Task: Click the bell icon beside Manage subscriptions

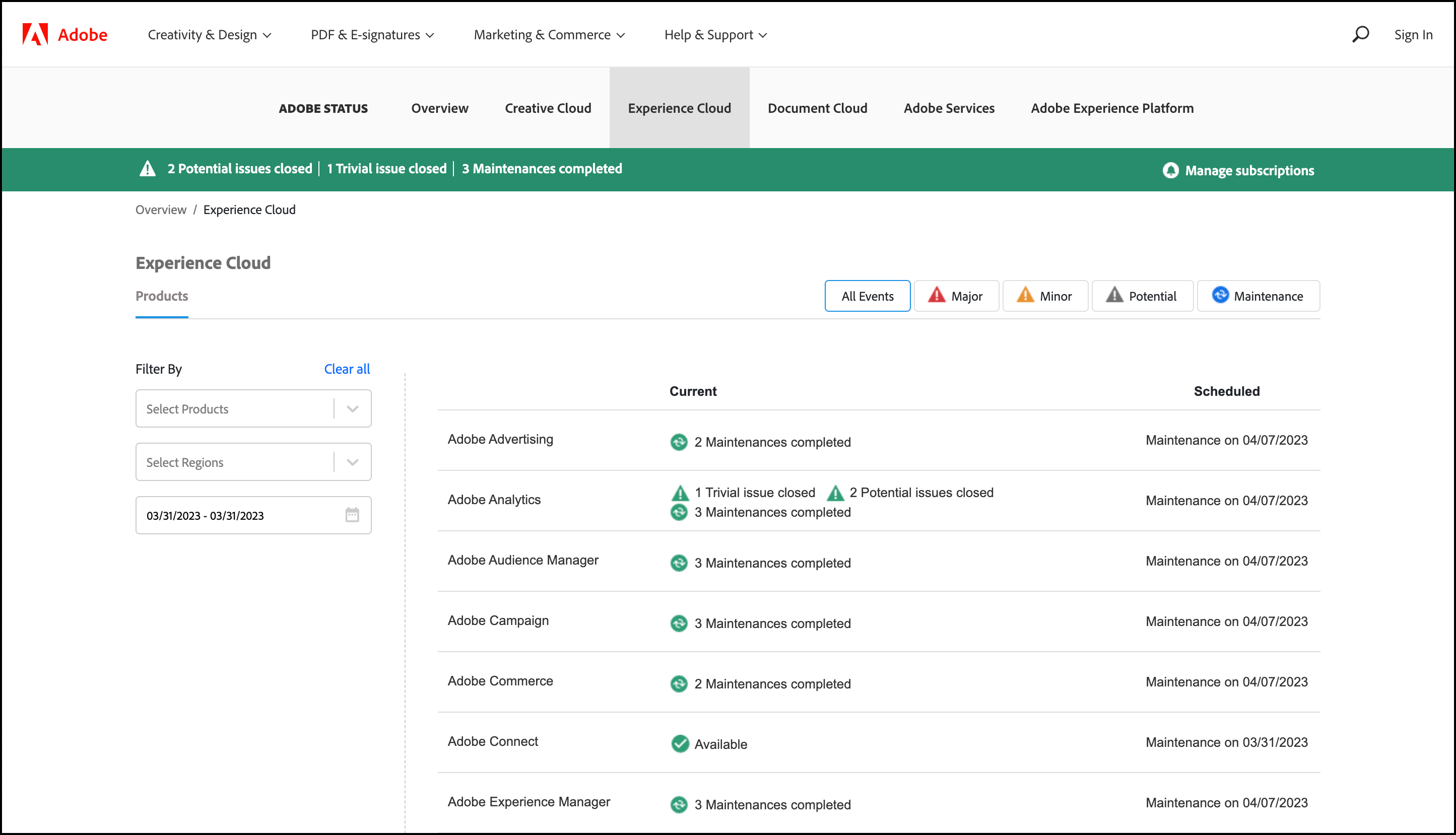Action: click(x=1170, y=170)
